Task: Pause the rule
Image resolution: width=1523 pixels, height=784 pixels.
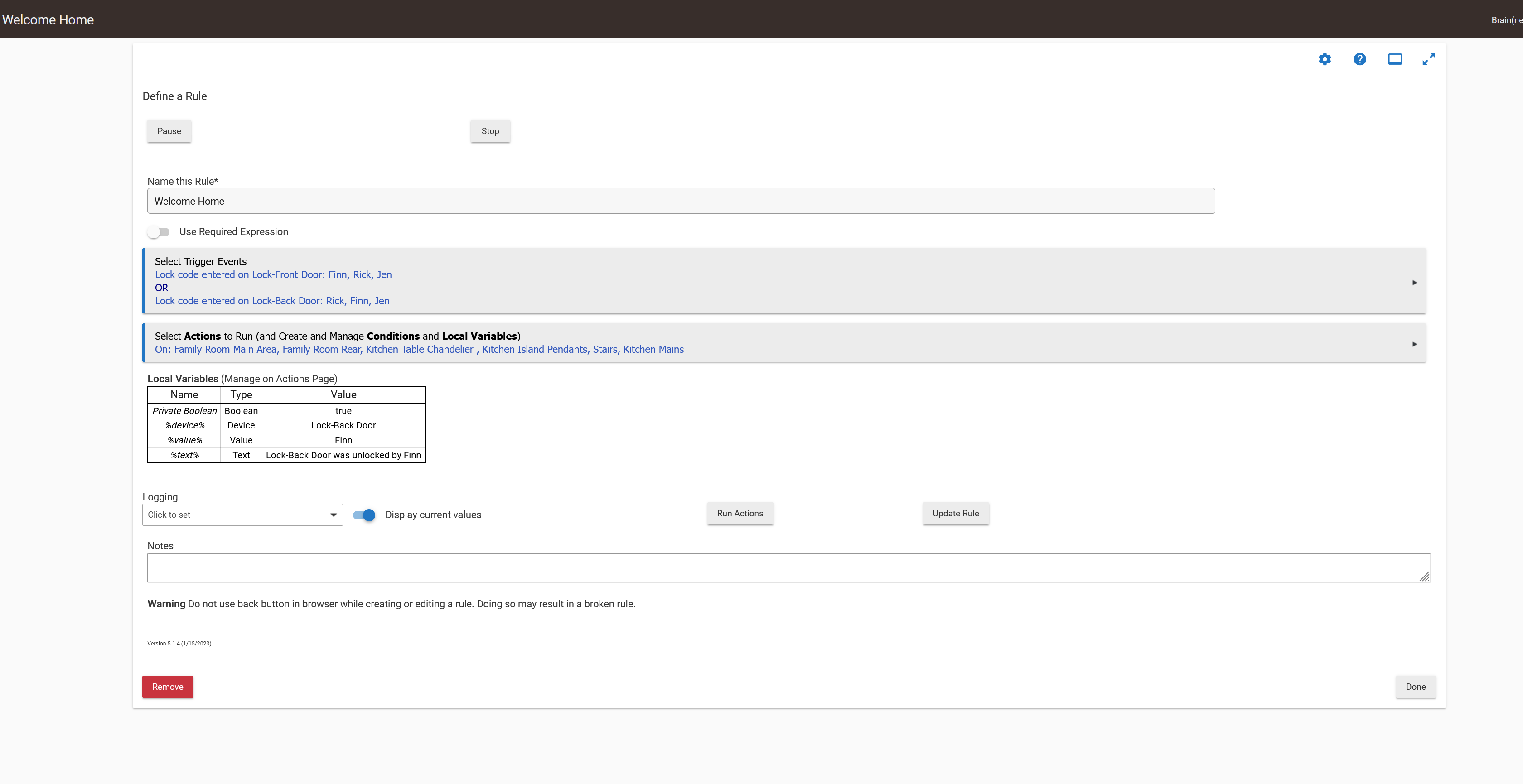Action: click(169, 131)
